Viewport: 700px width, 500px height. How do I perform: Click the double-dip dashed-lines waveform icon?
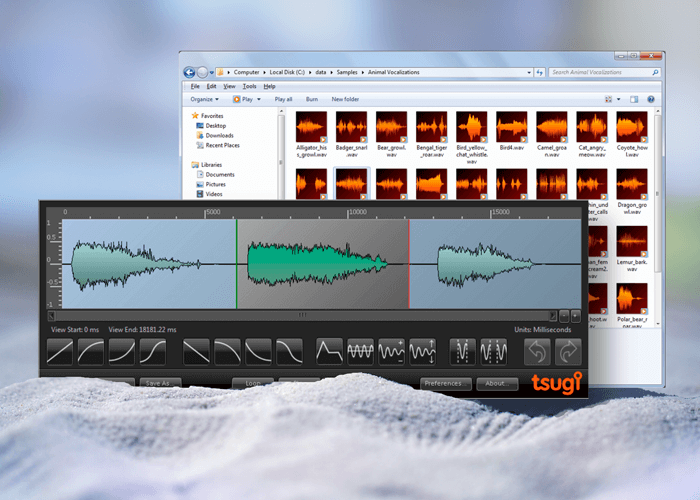coord(493,352)
